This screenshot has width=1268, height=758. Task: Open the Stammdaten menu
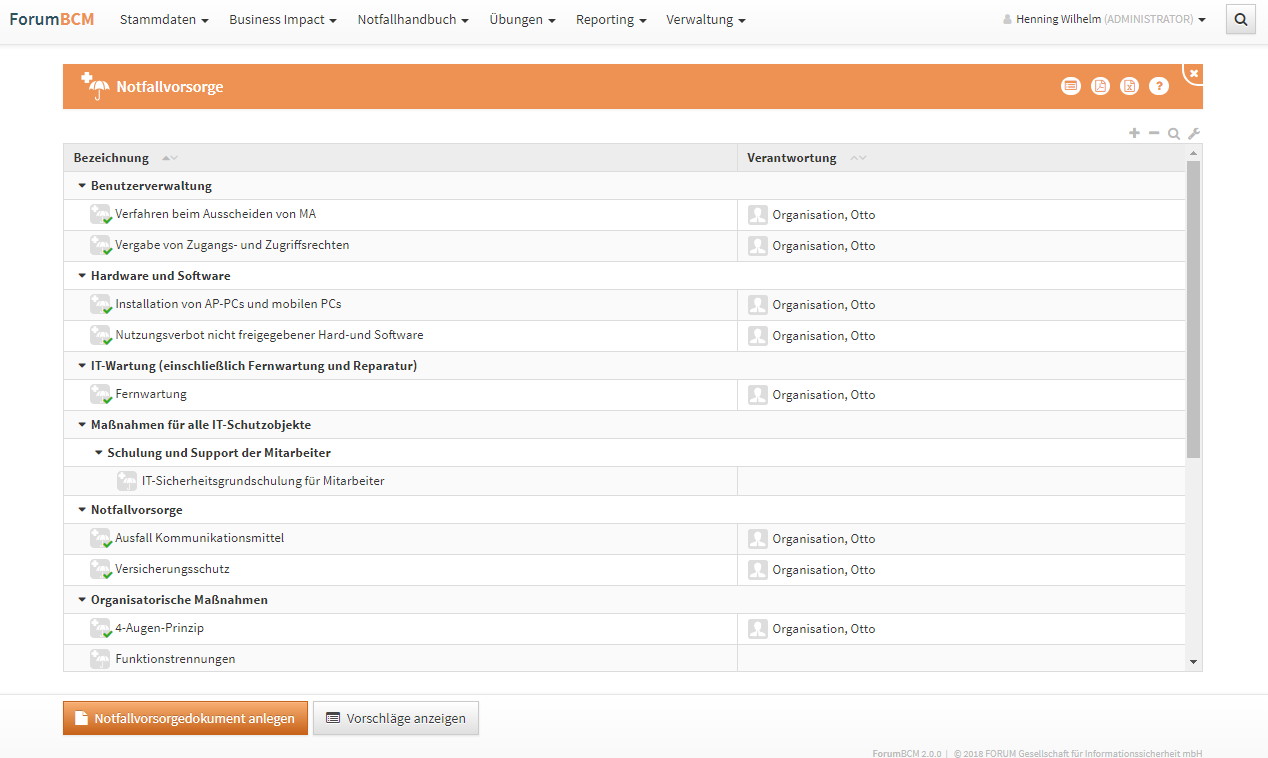tap(164, 20)
